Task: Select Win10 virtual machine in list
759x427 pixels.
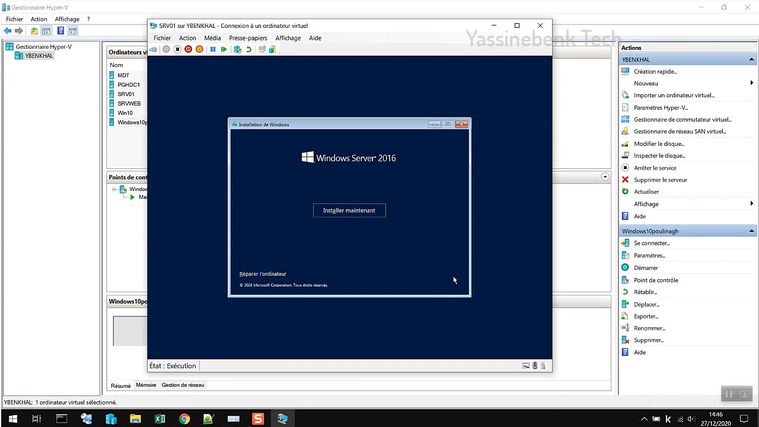Action: [125, 113]
